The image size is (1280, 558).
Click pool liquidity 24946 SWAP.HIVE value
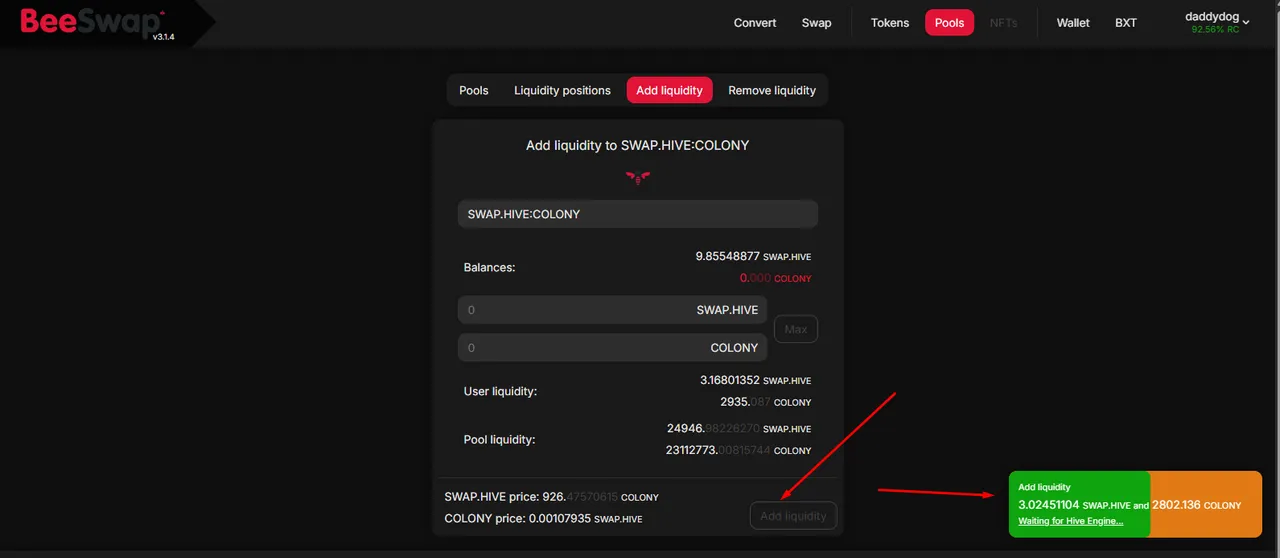tap(739, 429)
